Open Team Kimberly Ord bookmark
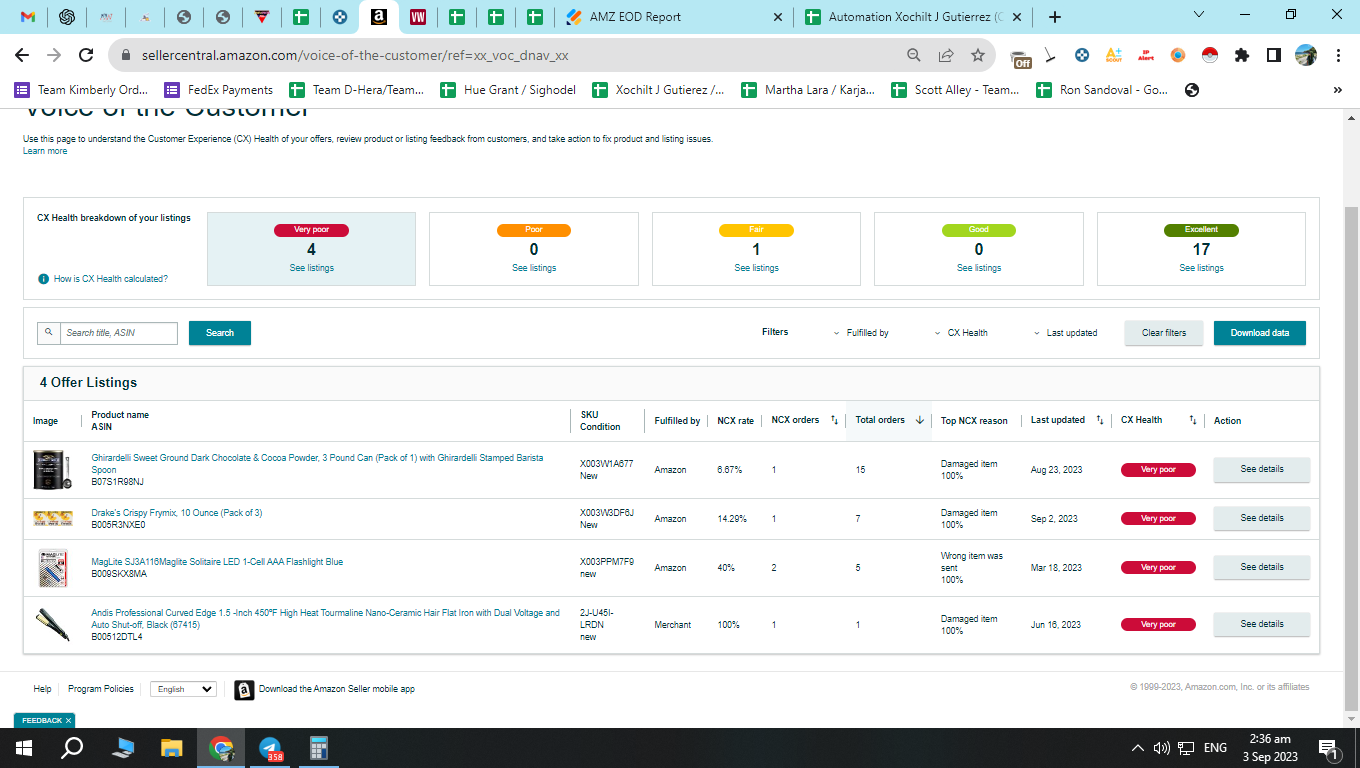This screenshot has height=768, width=1360. (x=82, y=90)
